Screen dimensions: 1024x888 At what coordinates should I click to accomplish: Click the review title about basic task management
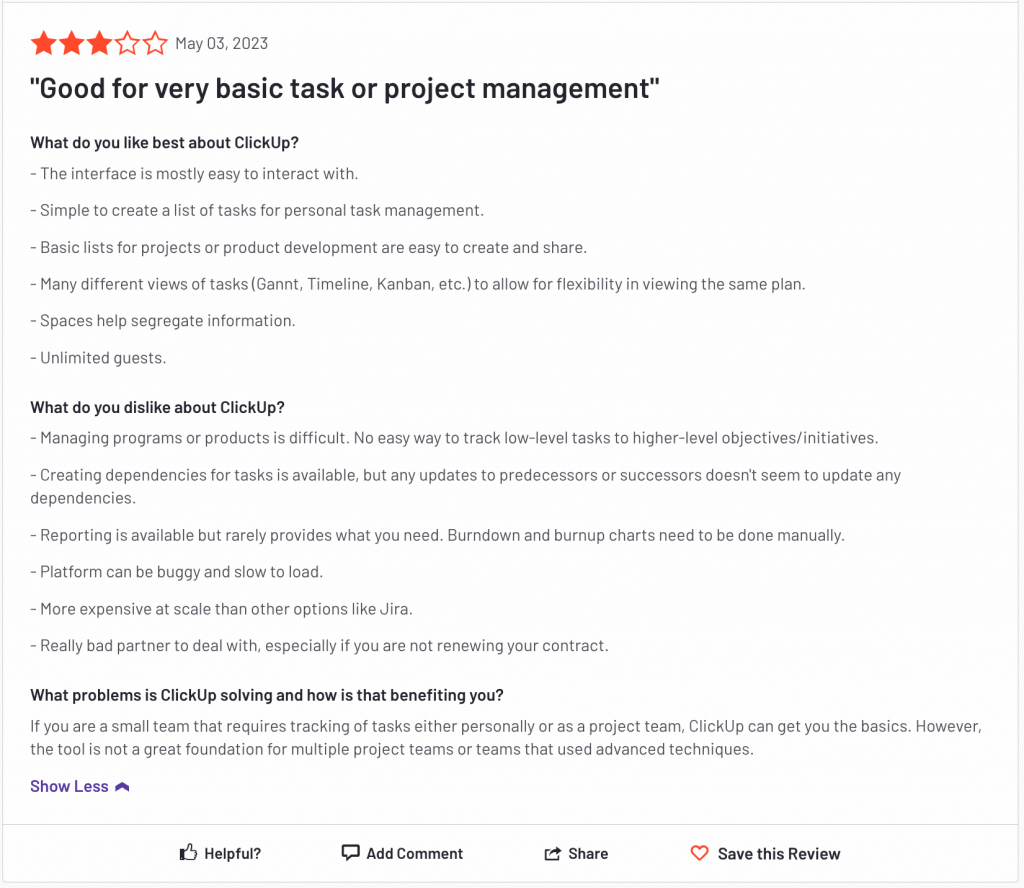coord(345,88)
